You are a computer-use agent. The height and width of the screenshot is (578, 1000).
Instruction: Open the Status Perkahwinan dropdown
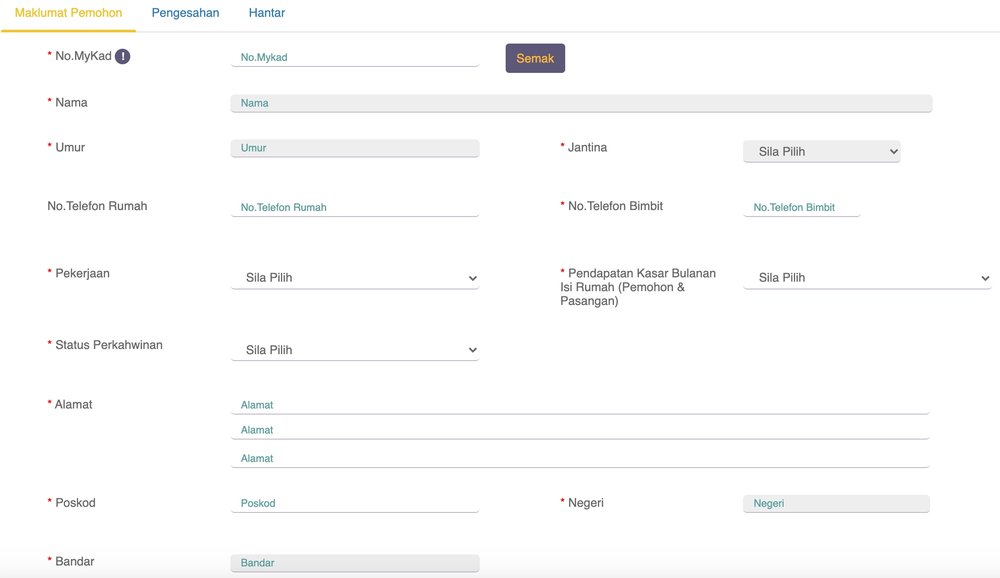coord(355,349)
